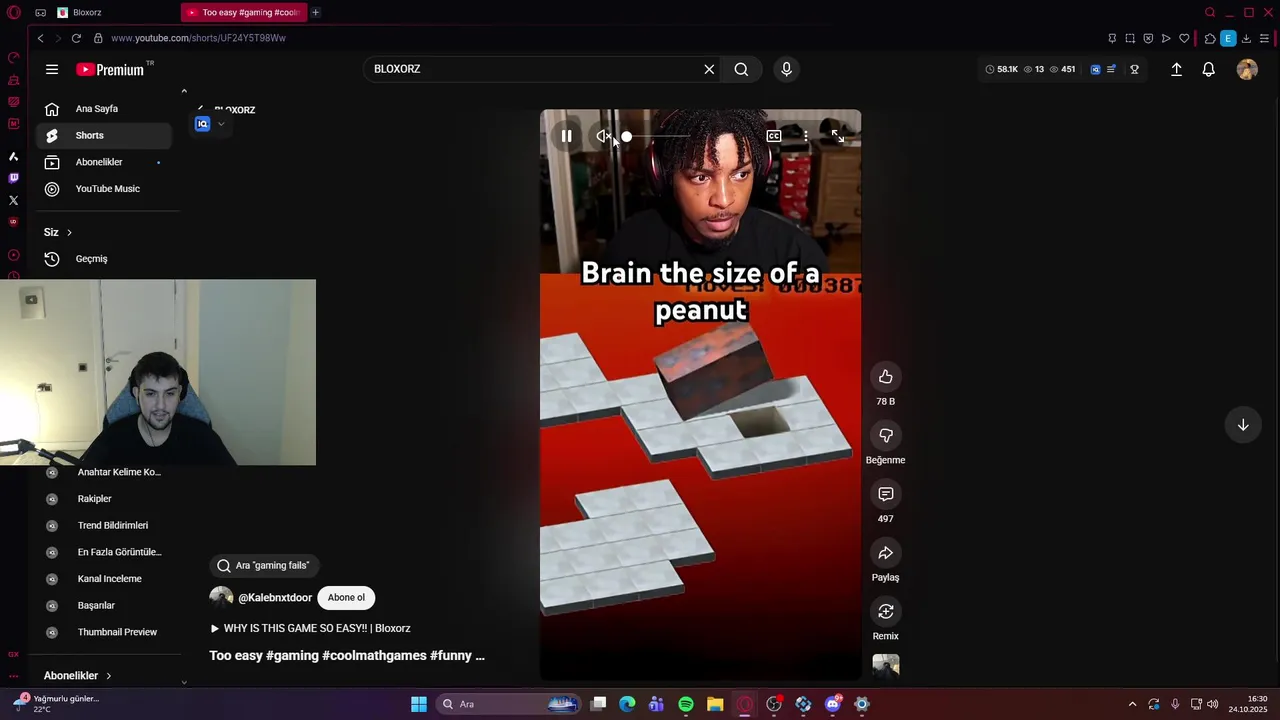
Task: Go to the next Short with the down arrow
Action: click(1243, 425)
